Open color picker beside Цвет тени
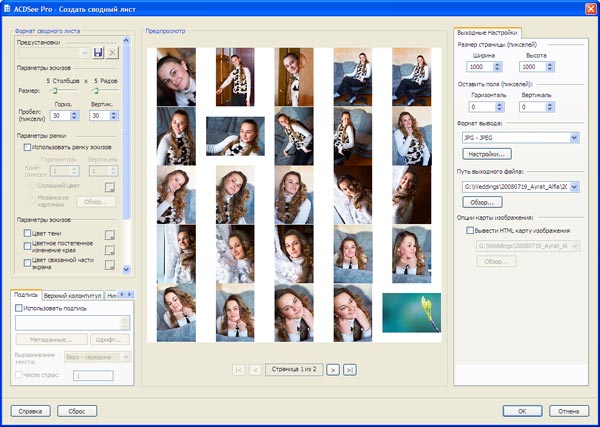The width and height of the screenshot is (600, 427). pos(111,234)
